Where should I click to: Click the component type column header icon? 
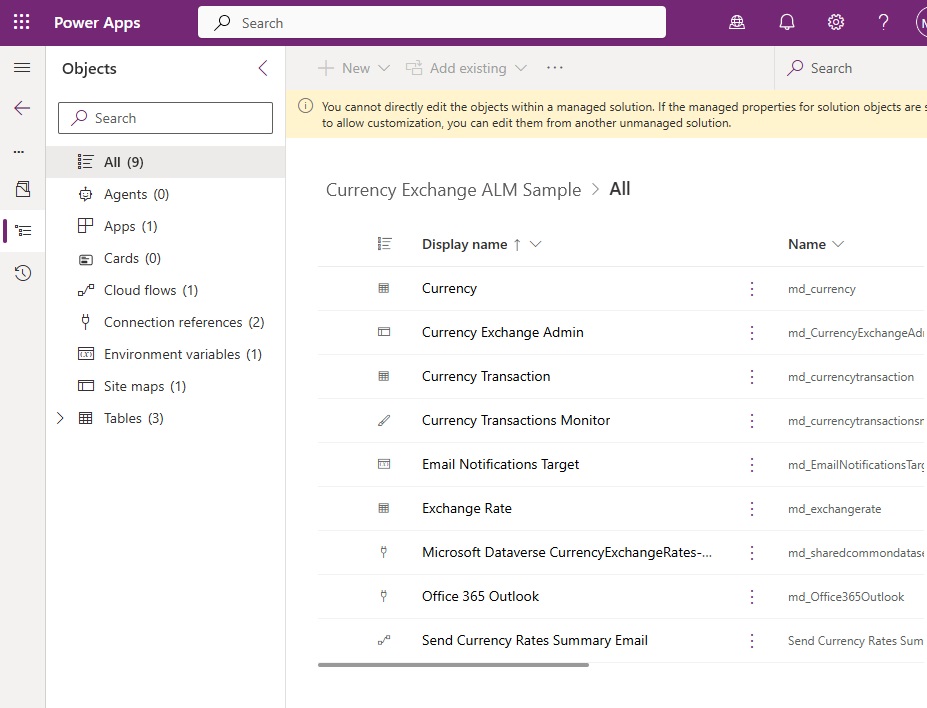tap(384, 243)
